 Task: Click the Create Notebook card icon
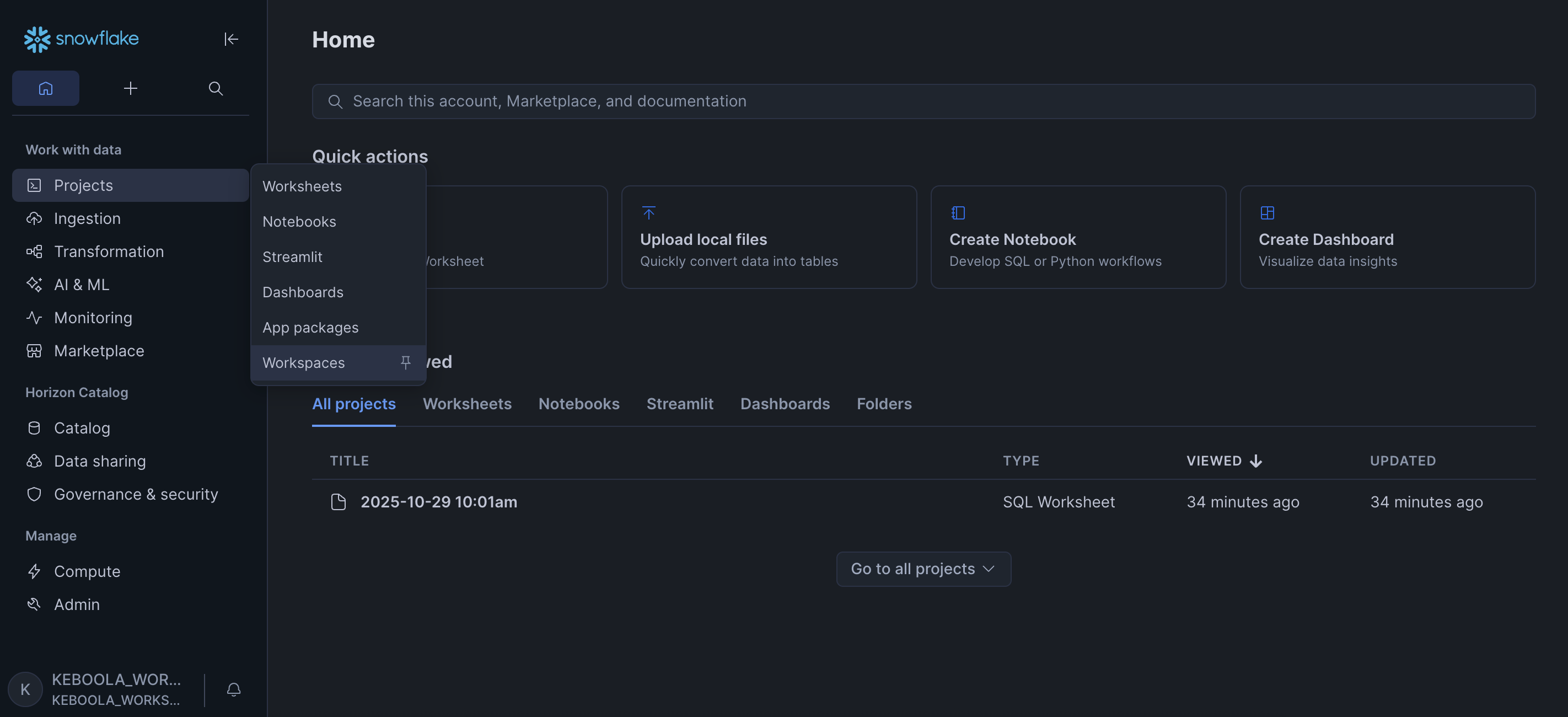pos(958,212)
